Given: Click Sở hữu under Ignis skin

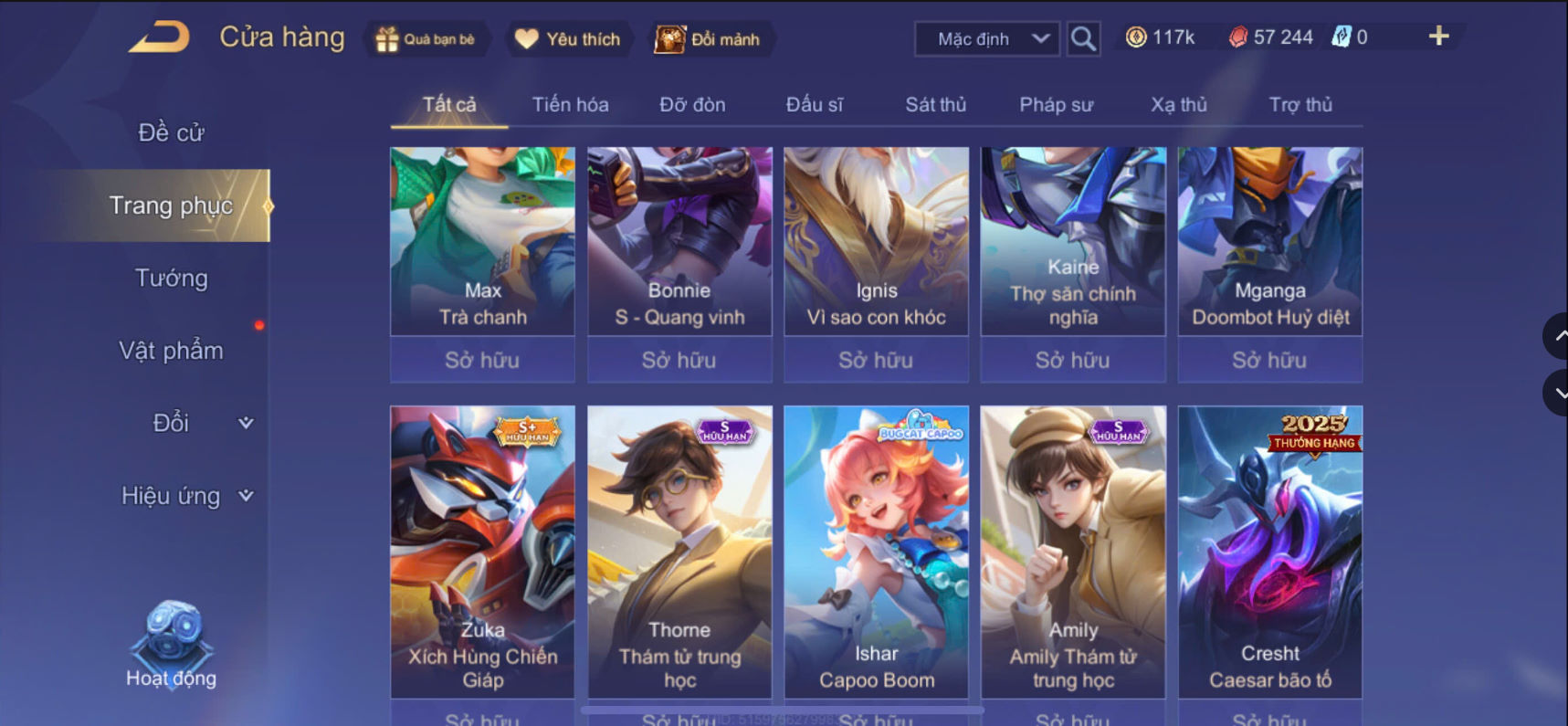Looking at the screenshot, I should (876, 360).
